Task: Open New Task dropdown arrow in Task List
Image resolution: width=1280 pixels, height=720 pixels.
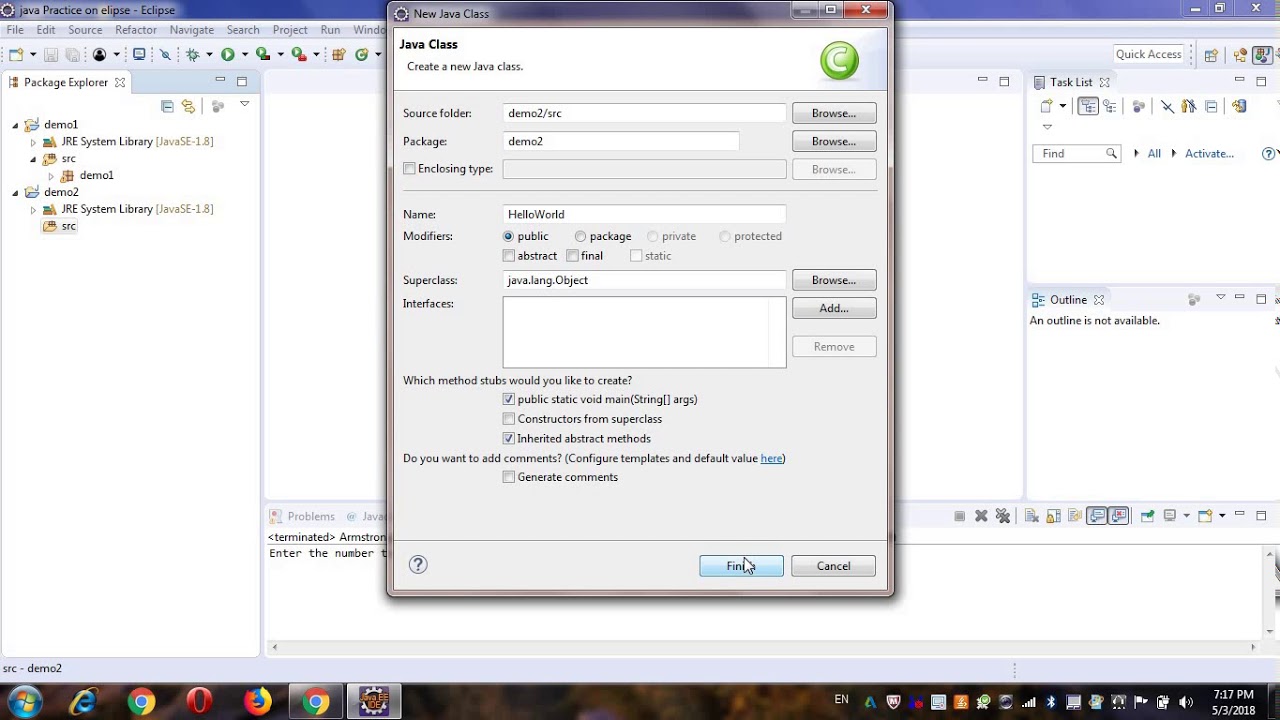Action: point(1063,106)
